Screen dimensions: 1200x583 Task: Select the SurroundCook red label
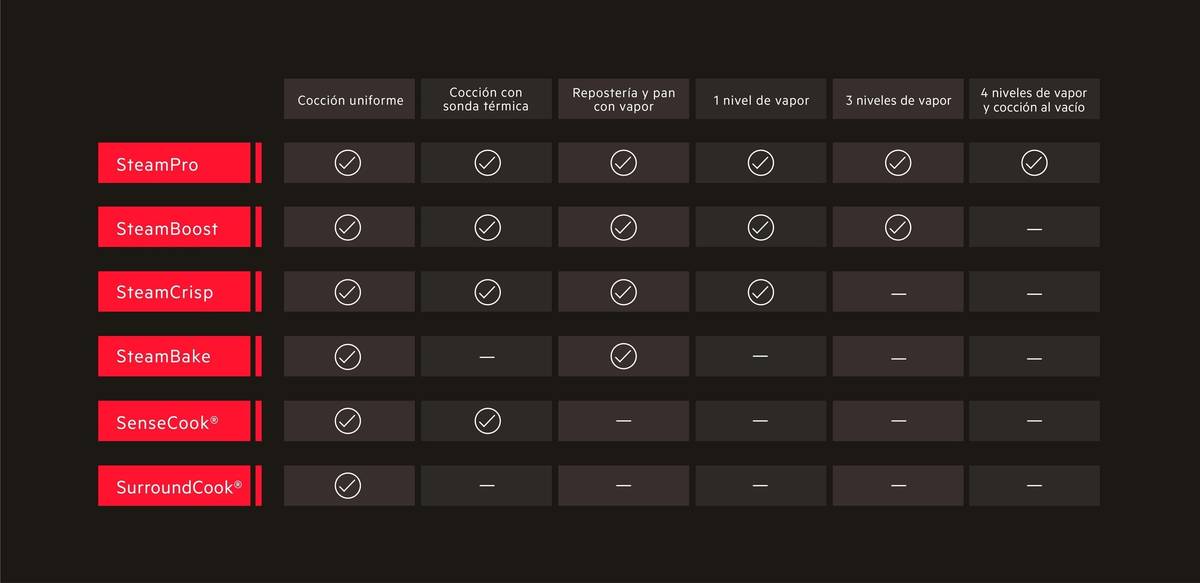[x=174, y=485]
